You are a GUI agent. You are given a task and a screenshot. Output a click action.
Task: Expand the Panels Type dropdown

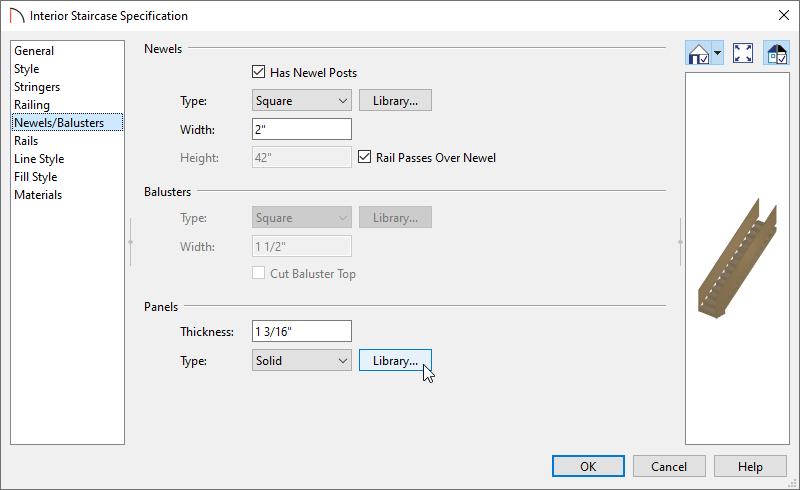click(302, 360)
